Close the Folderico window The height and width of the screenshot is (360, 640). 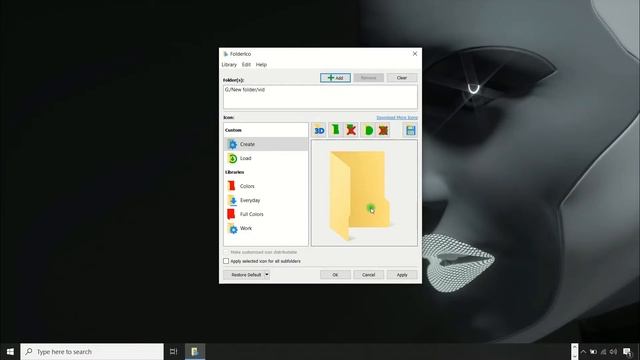(x=415, y=54)
